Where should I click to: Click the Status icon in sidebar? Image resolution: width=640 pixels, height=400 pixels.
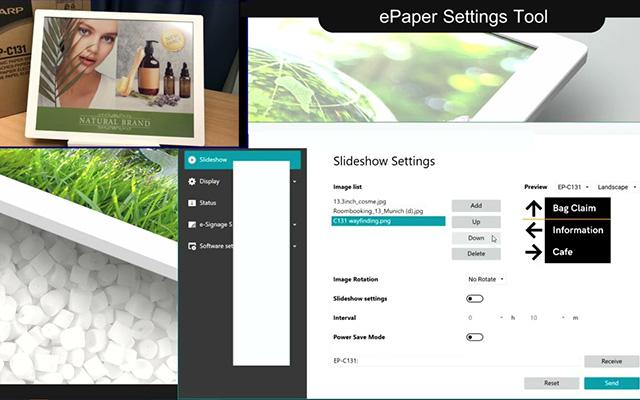[192, 203]
